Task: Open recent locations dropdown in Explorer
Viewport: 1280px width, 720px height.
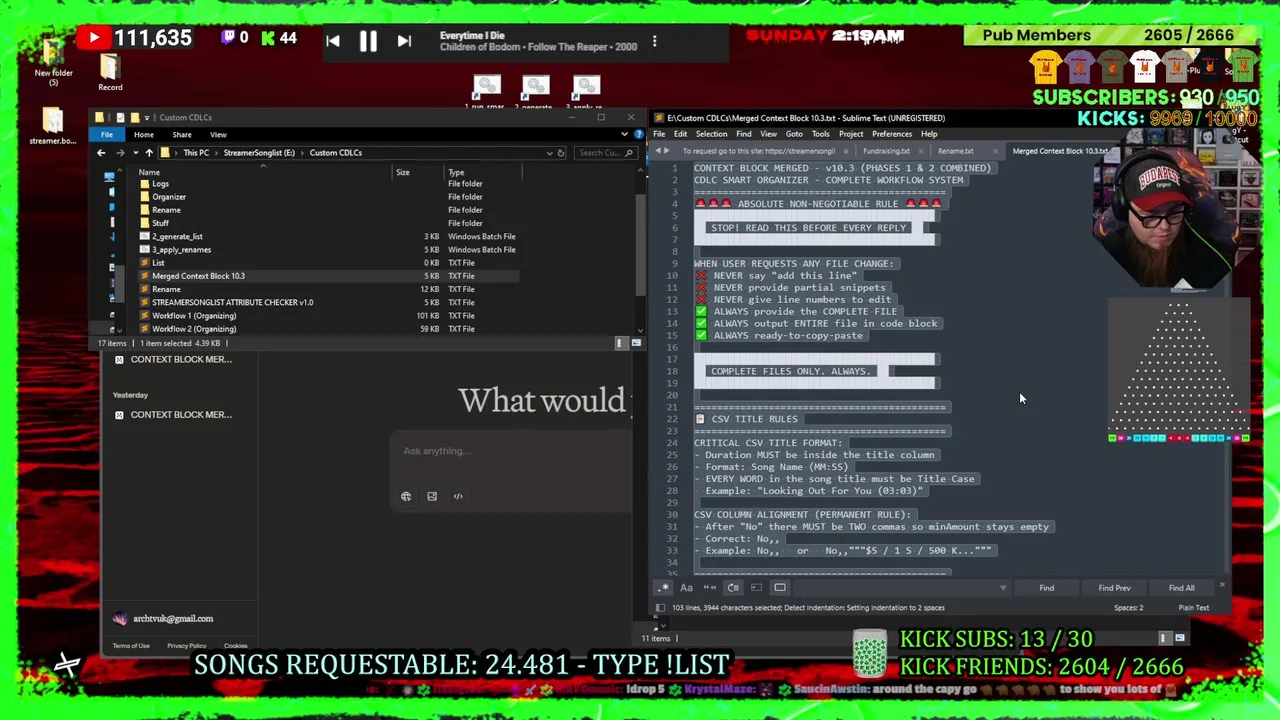Action: pyautogui.click(x=135, y=153)
